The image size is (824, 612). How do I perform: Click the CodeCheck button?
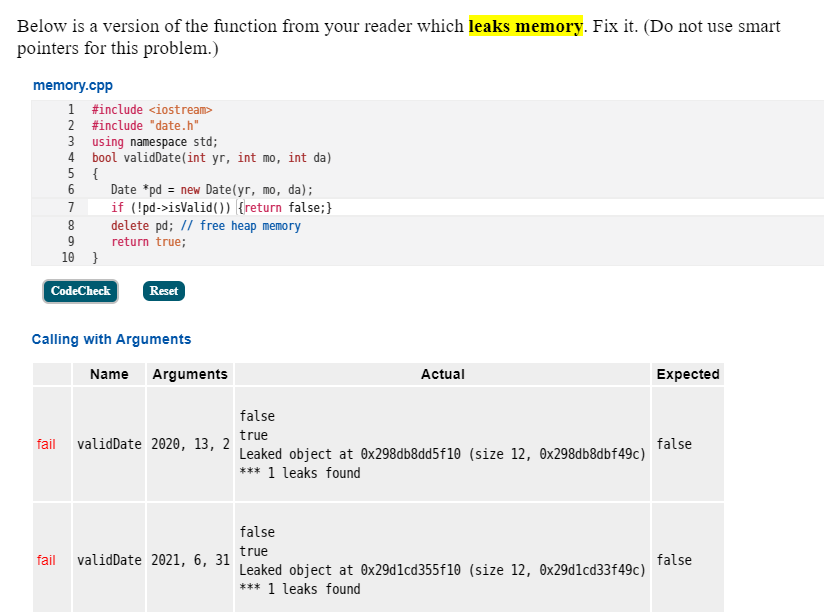pos(79,291)
